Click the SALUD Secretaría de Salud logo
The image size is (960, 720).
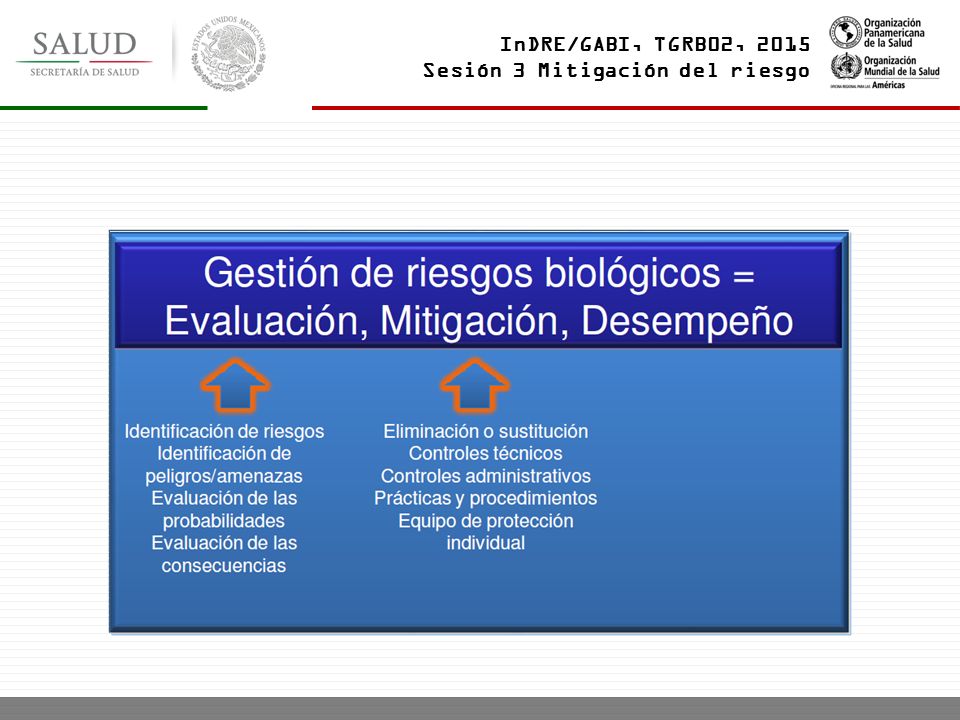(x=84, y=53)
